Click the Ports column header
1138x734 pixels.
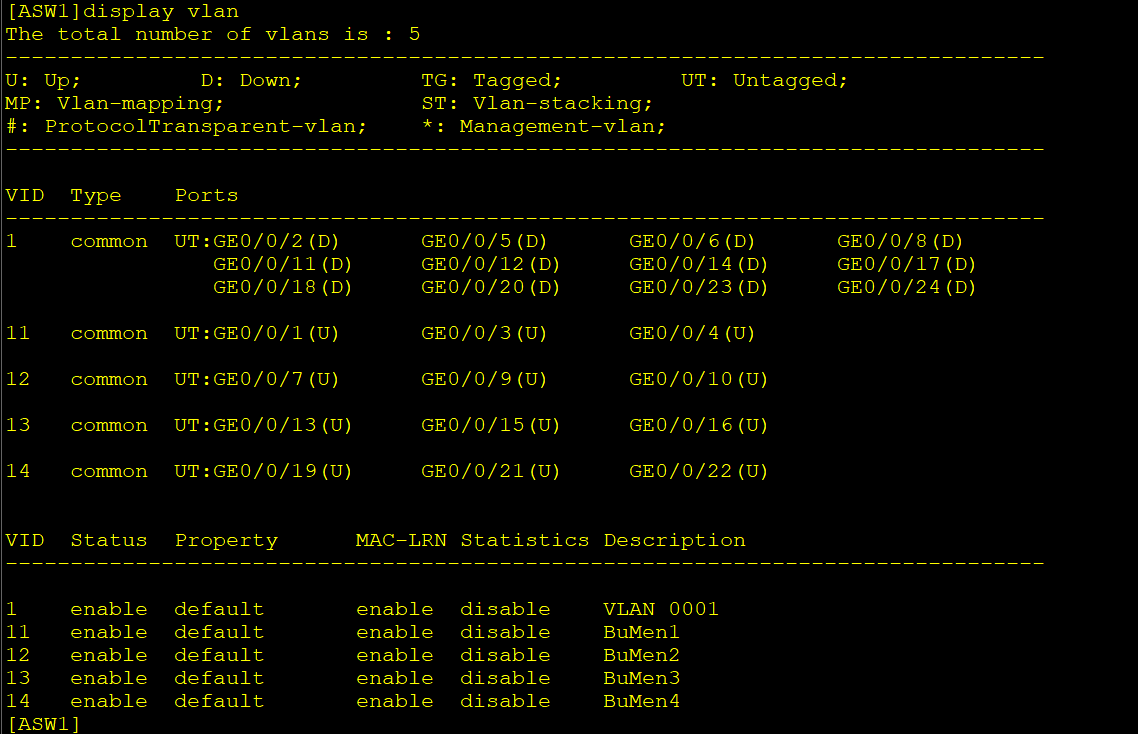207,195
